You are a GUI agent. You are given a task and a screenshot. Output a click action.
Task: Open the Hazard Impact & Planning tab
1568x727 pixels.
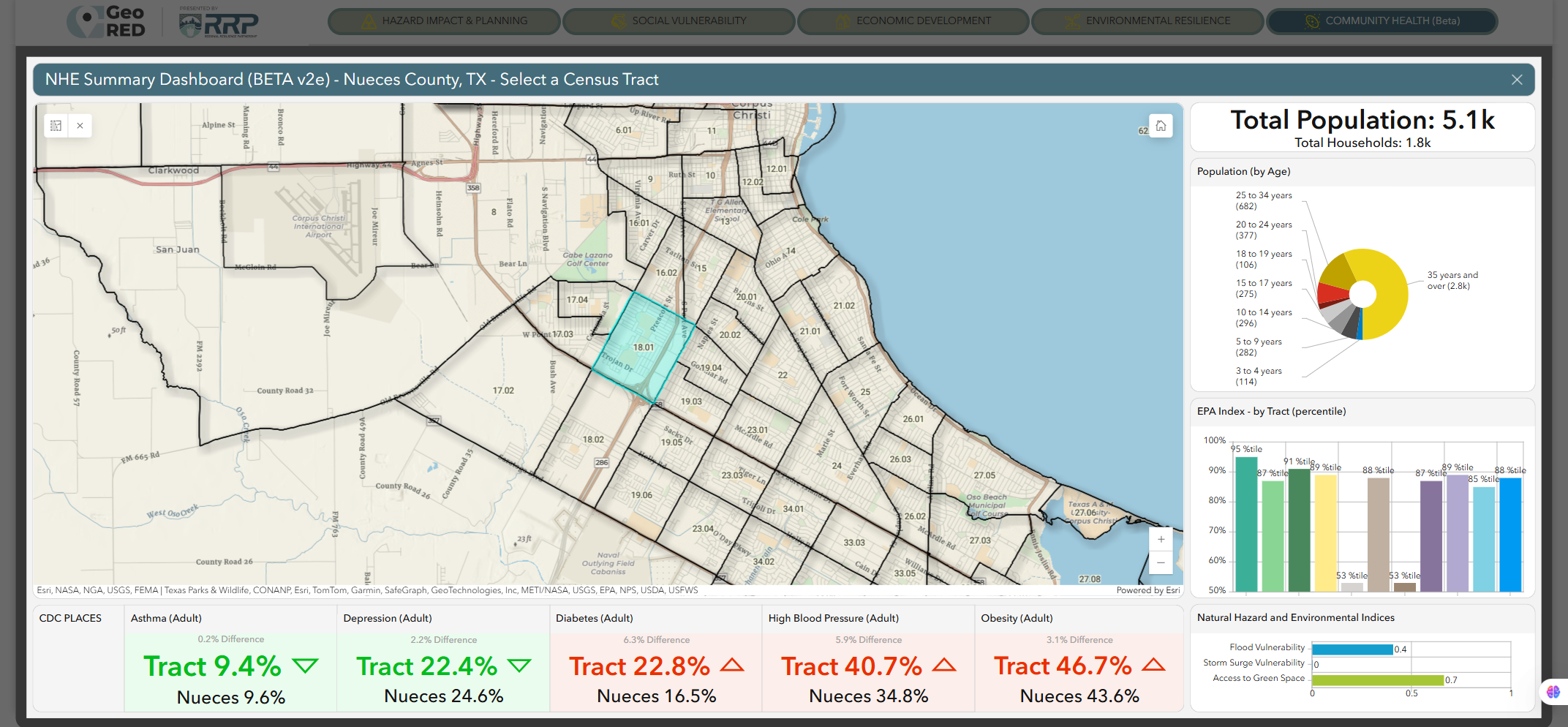coord(444,21)
